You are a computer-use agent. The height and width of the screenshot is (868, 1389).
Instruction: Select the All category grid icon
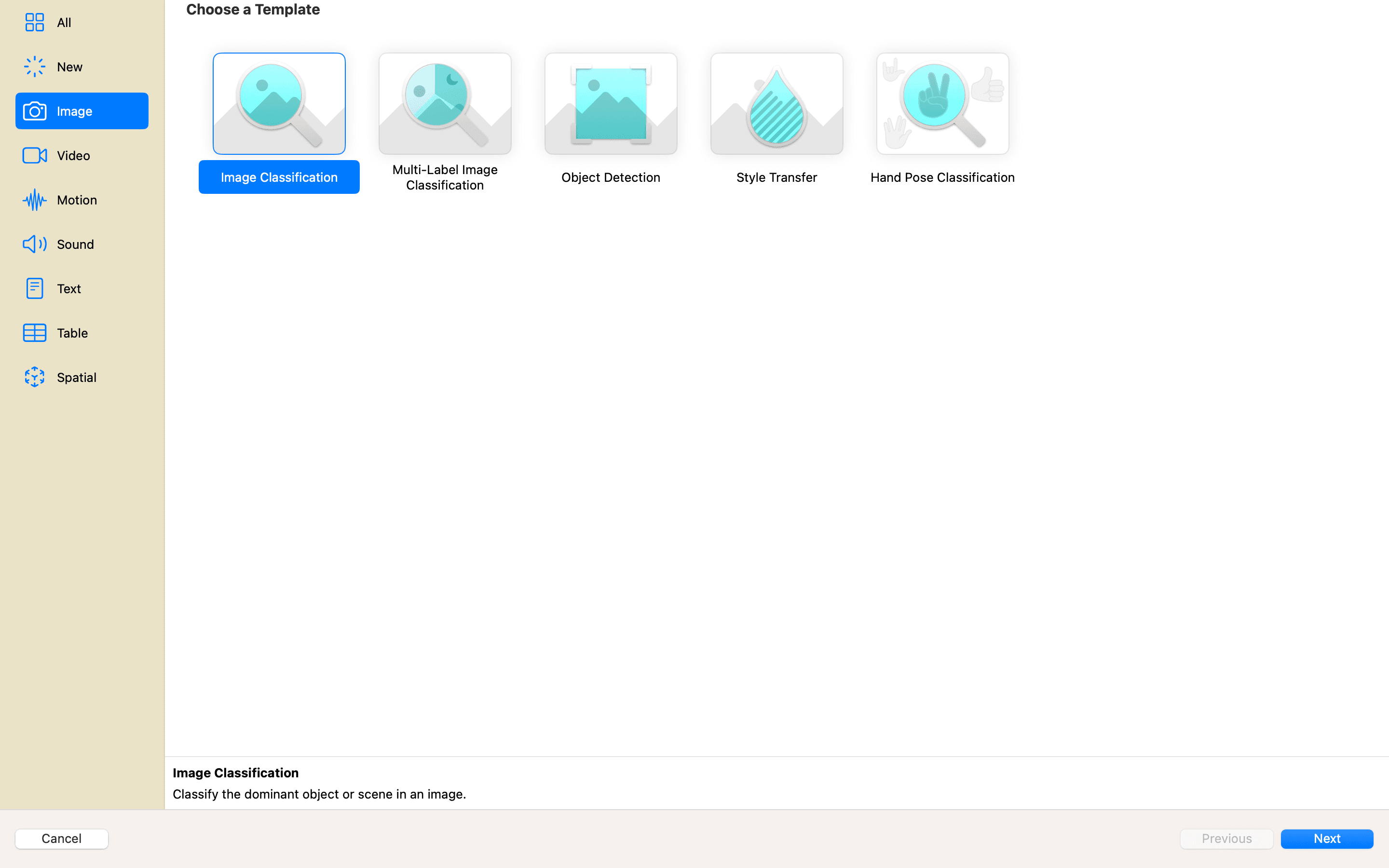pos(34,22)
